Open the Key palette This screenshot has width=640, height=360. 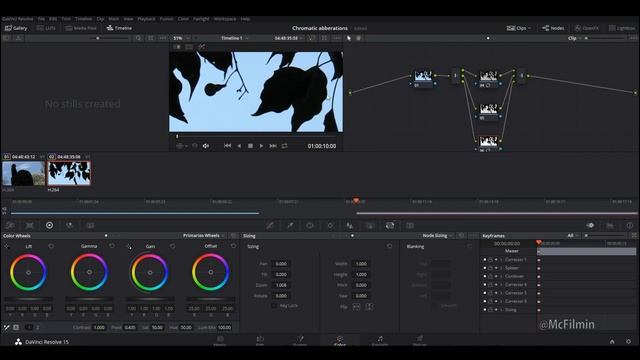(370, 225)
